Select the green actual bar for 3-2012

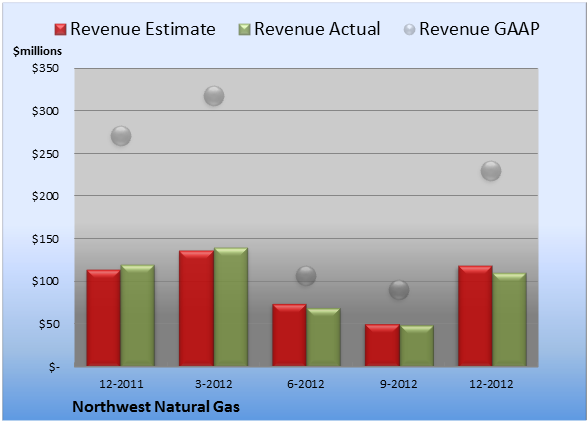coord(231,306)
